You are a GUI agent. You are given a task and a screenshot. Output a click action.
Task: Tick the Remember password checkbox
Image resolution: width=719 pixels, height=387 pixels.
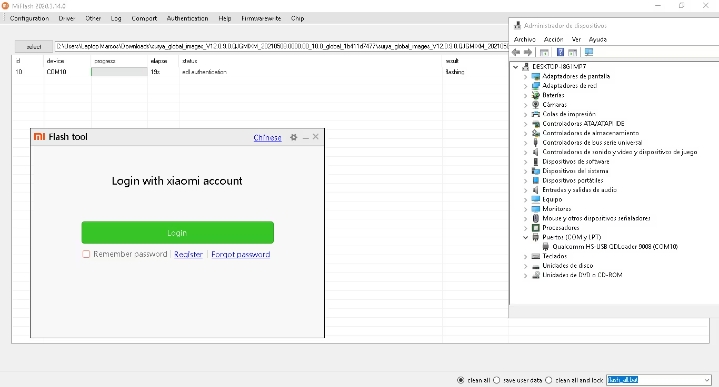(86, 254)
